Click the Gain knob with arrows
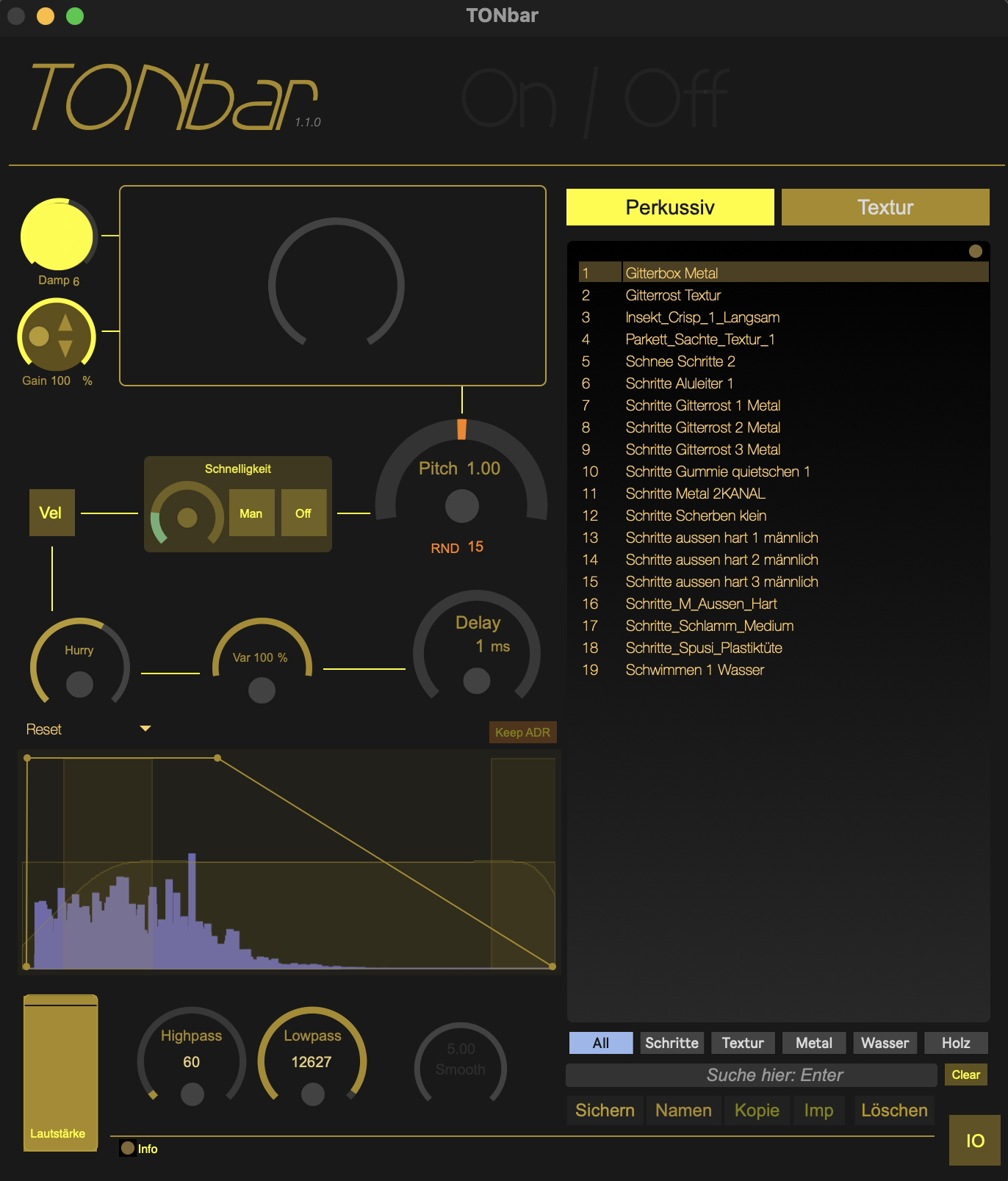Image resolution: width=1008 pixels, height=1181 pixels. [56, 336]
